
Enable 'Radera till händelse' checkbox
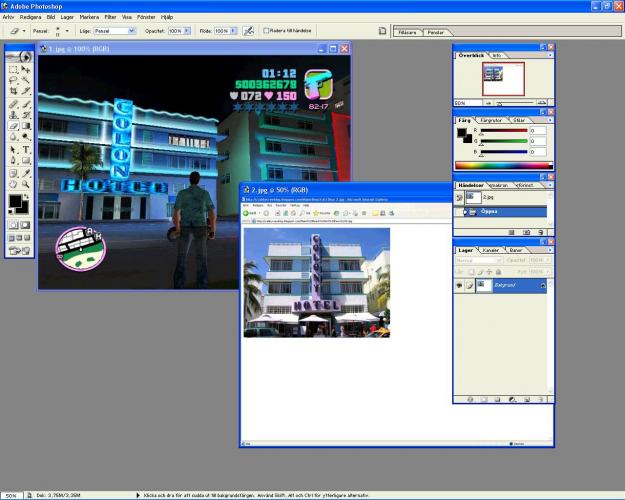[266, 31]
